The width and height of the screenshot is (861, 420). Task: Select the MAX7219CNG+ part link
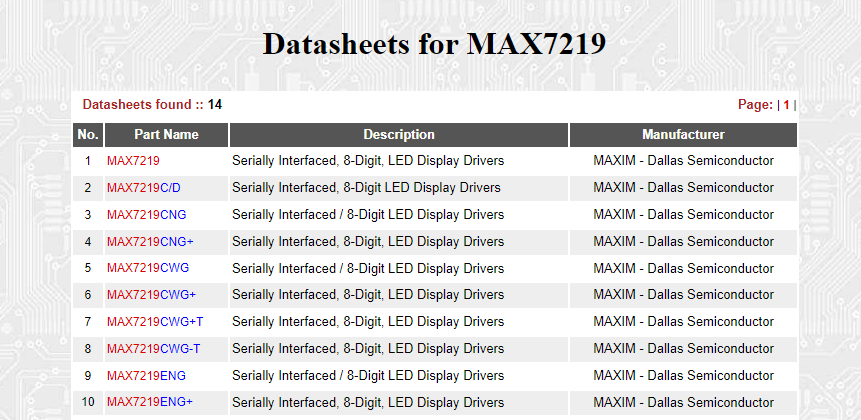(x=150, y=242)
